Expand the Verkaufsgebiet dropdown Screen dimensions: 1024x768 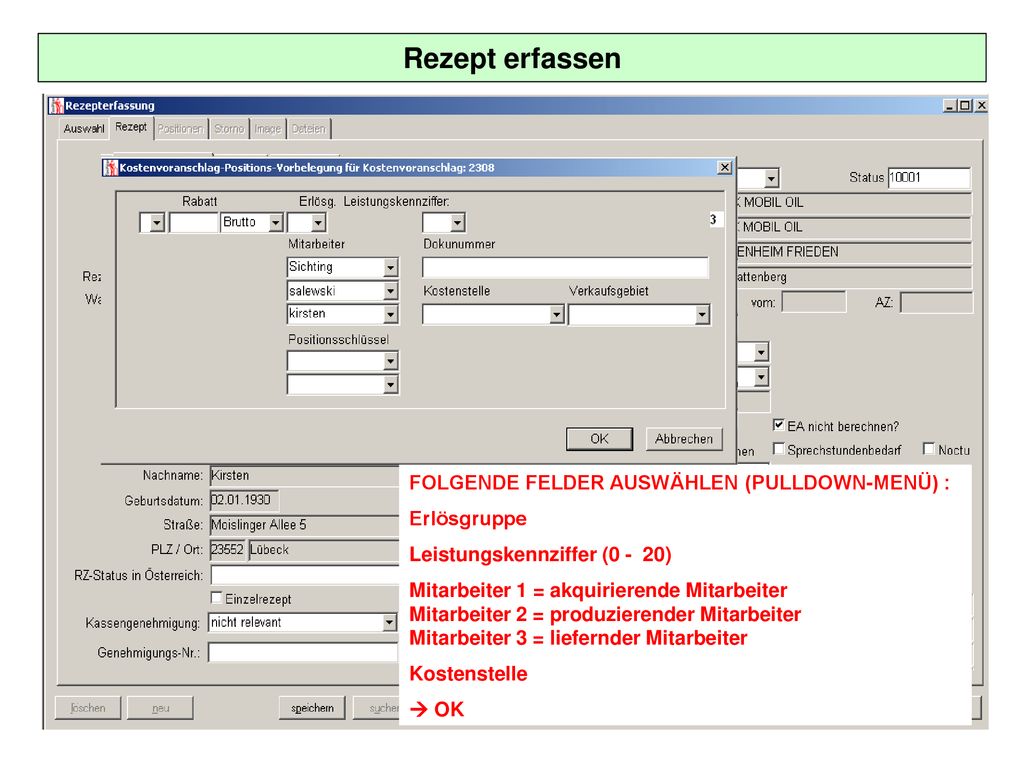point(702,315)
